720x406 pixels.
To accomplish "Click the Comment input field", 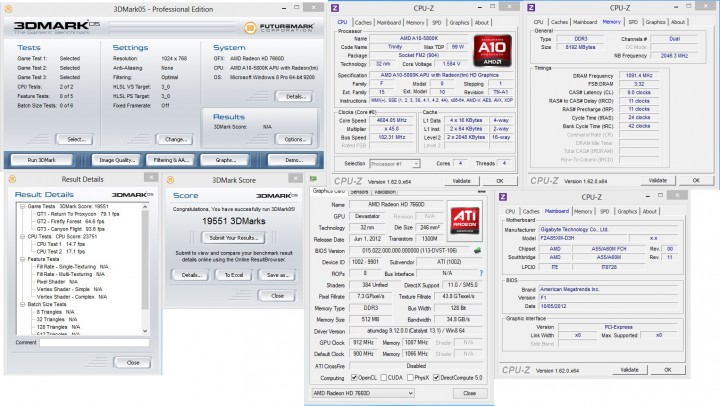I will point(94,343).
